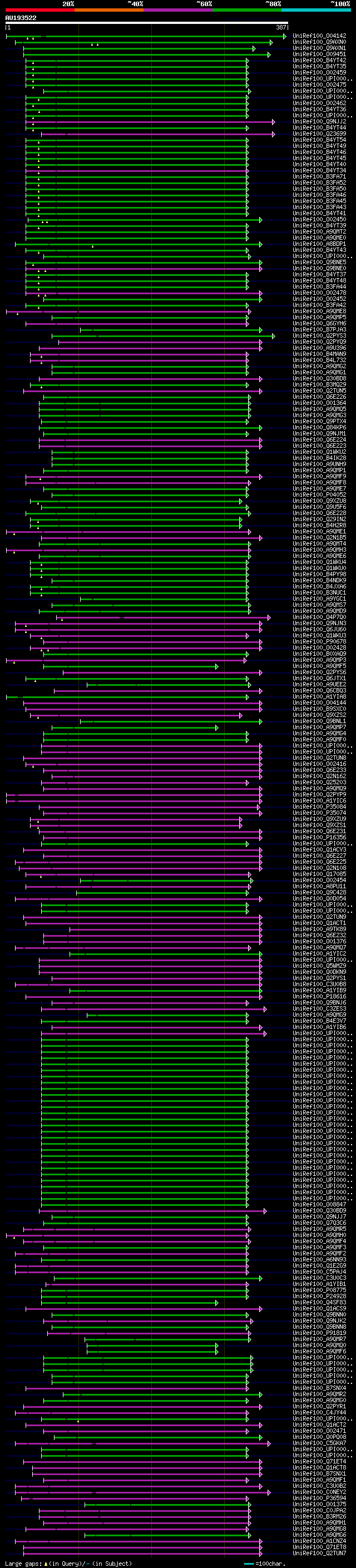This screenshot has width=356, height=1568.
Task: Select hit label UniRef100_Q6GYH6
Action: pyautogui.click(x=319, y=324)
